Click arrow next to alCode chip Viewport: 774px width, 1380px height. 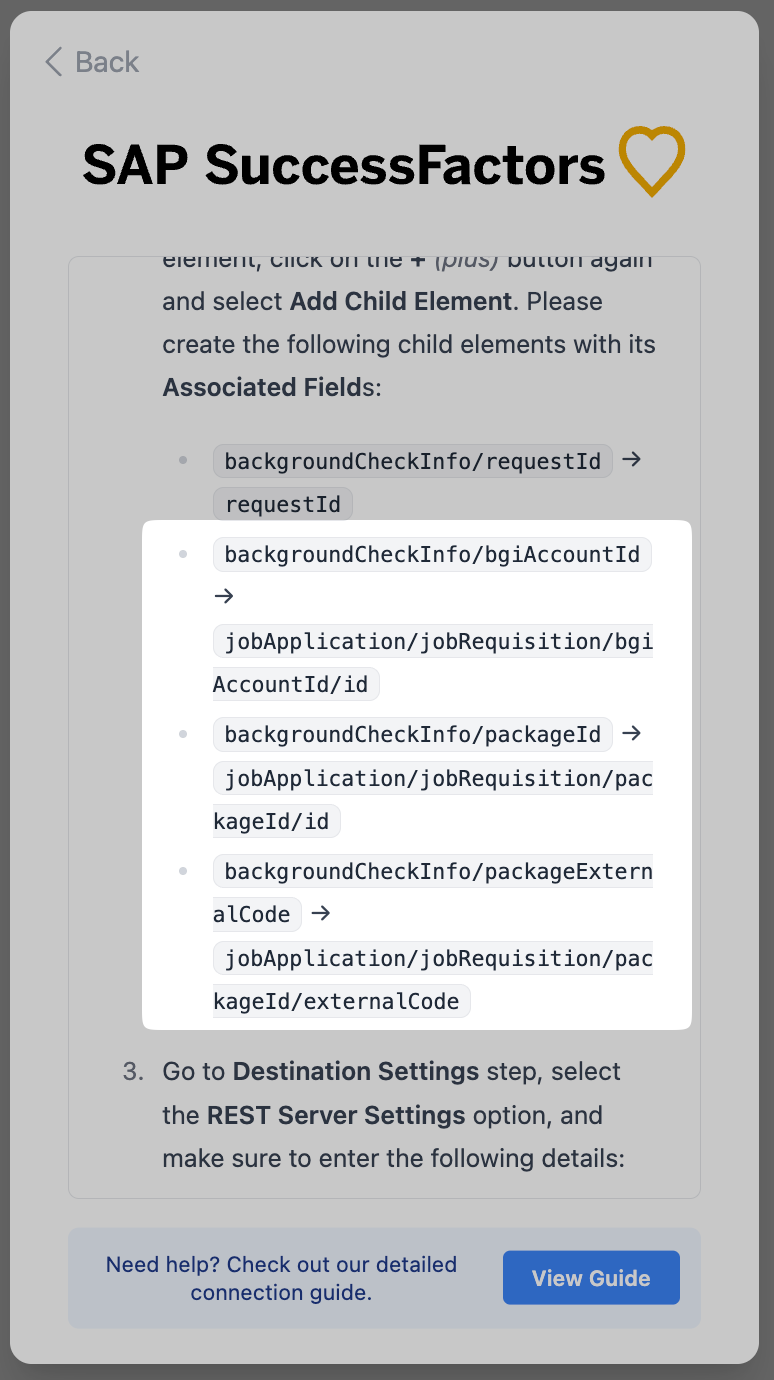pyautogui.click(x=320, y=914)
